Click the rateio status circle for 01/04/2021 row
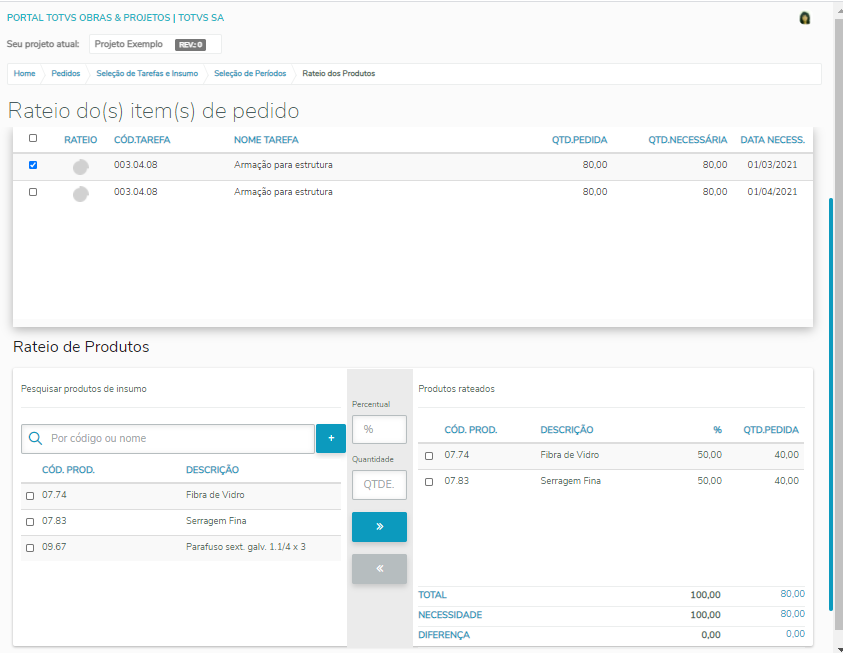Image resolution: width=843 pixels, height=653 pixels. tap(81, 193)
